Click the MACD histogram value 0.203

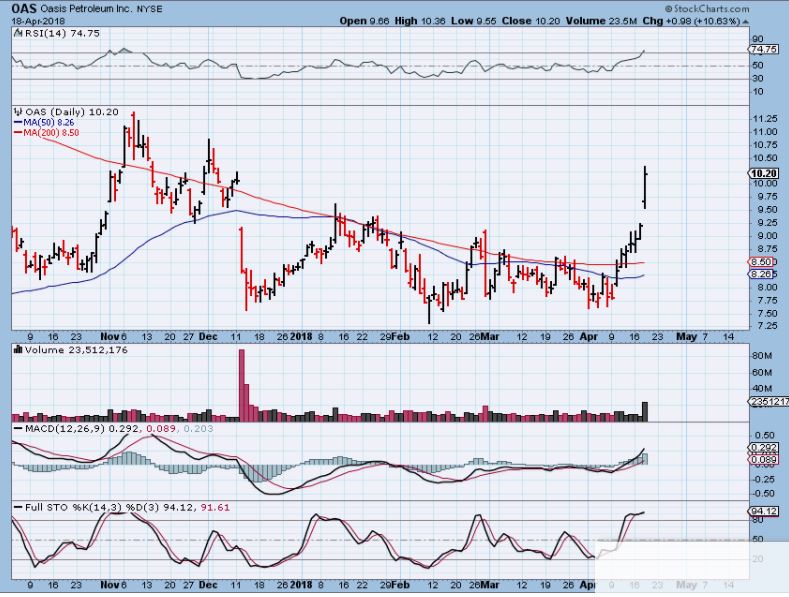[198, 428]
